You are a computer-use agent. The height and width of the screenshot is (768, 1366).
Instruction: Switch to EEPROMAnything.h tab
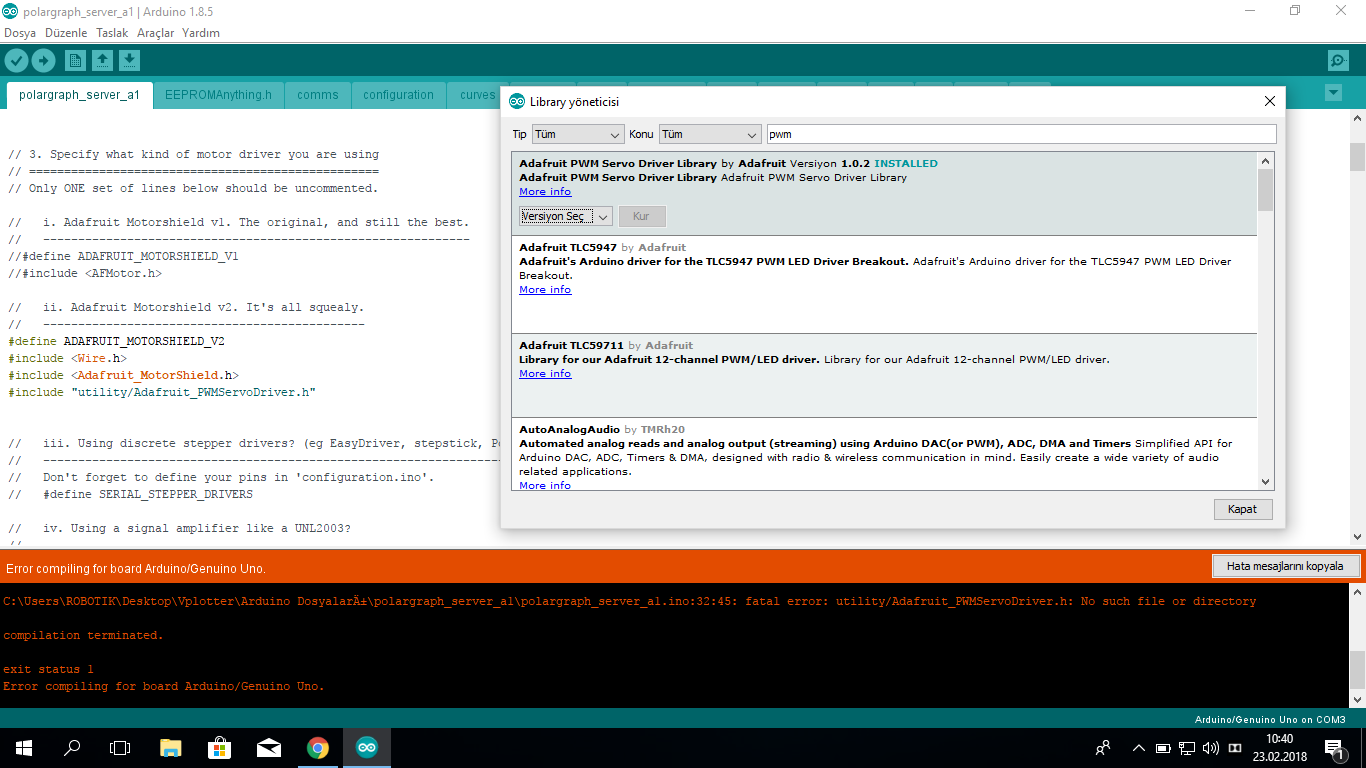click(218, 95)
